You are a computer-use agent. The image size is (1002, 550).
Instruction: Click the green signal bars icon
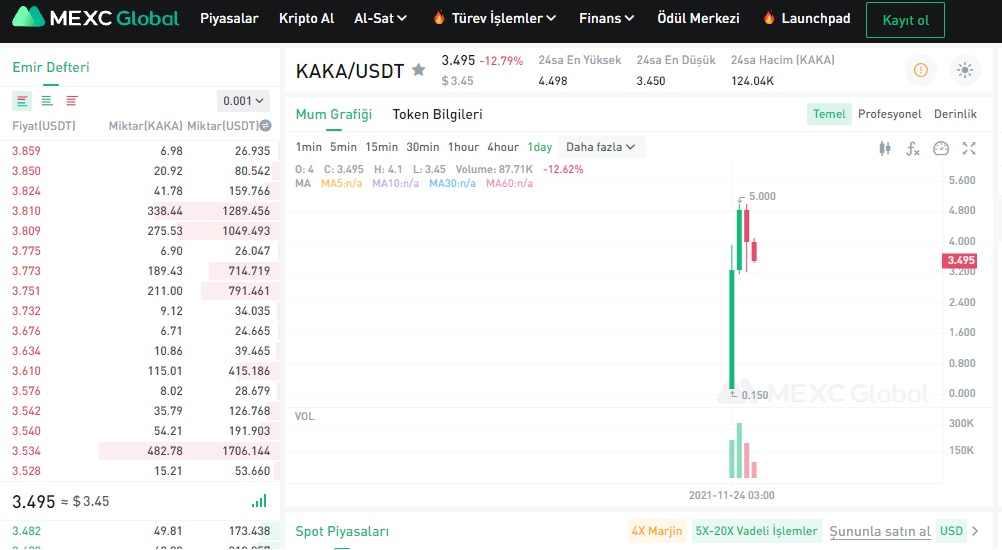259,501
